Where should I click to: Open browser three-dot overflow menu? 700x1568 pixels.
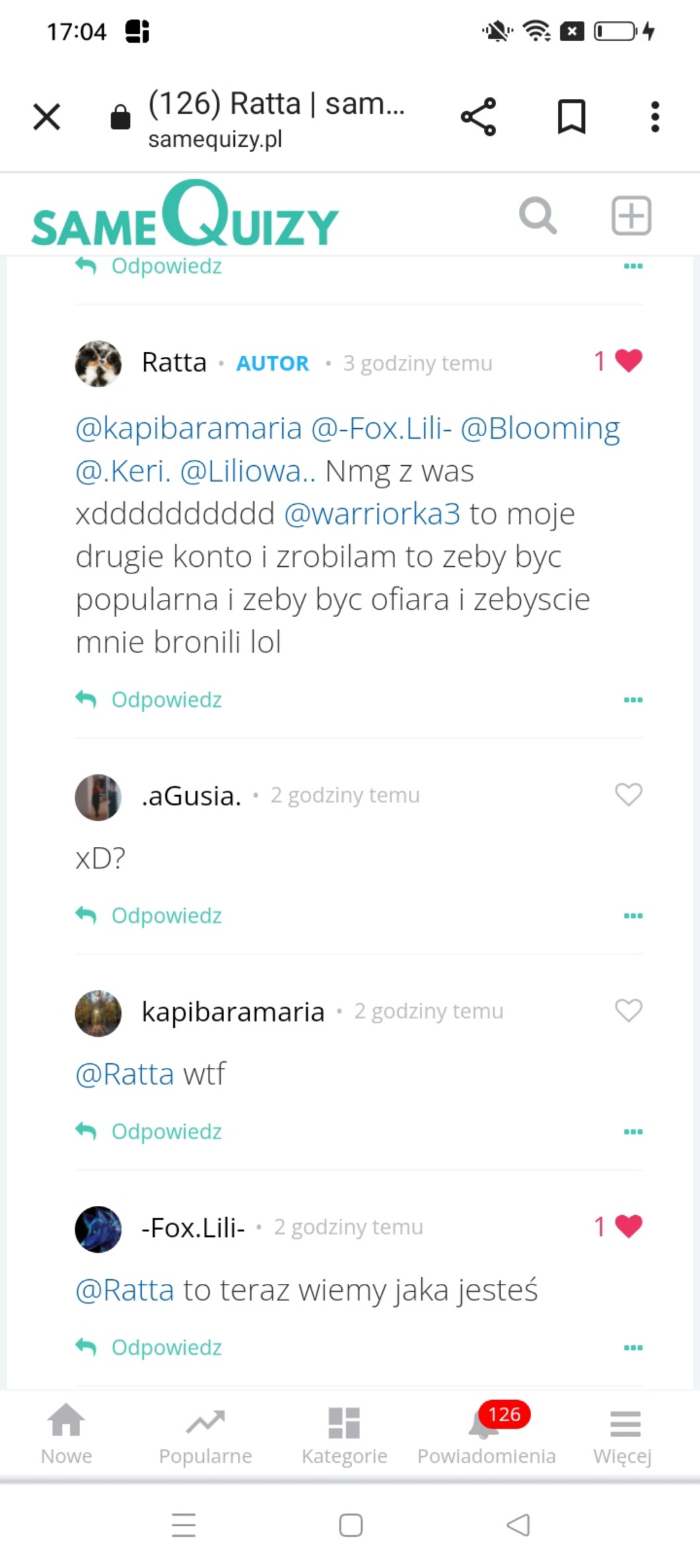pos(654,117)
